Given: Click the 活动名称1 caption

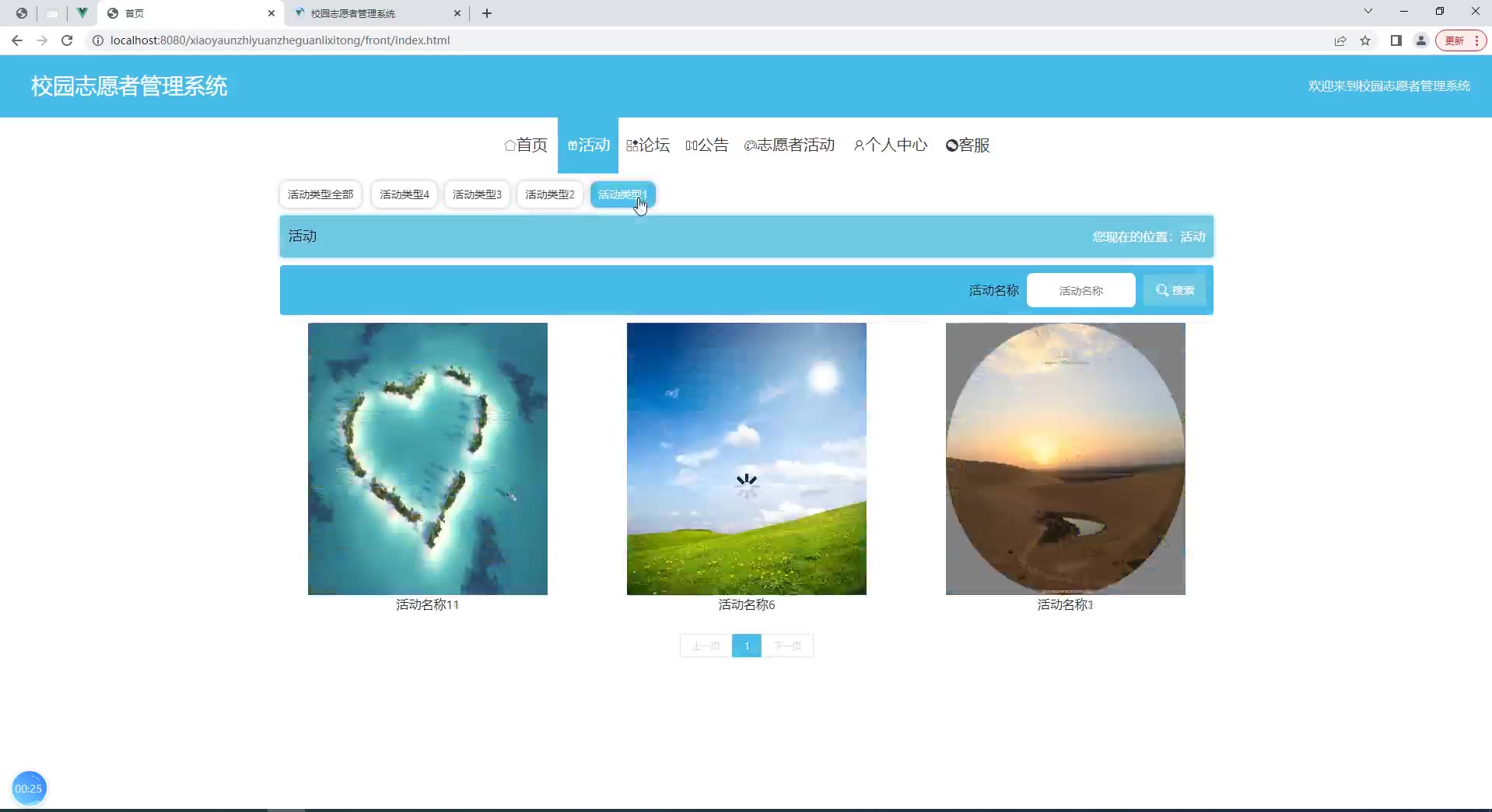Looking at the screenshot, I should coord(1066,604).
